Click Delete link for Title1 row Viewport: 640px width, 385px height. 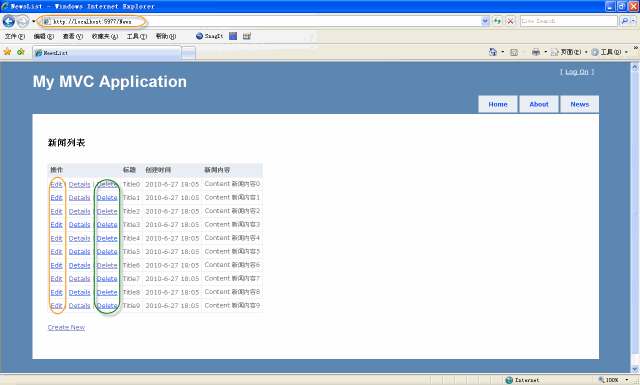click(x=107, y=198)
